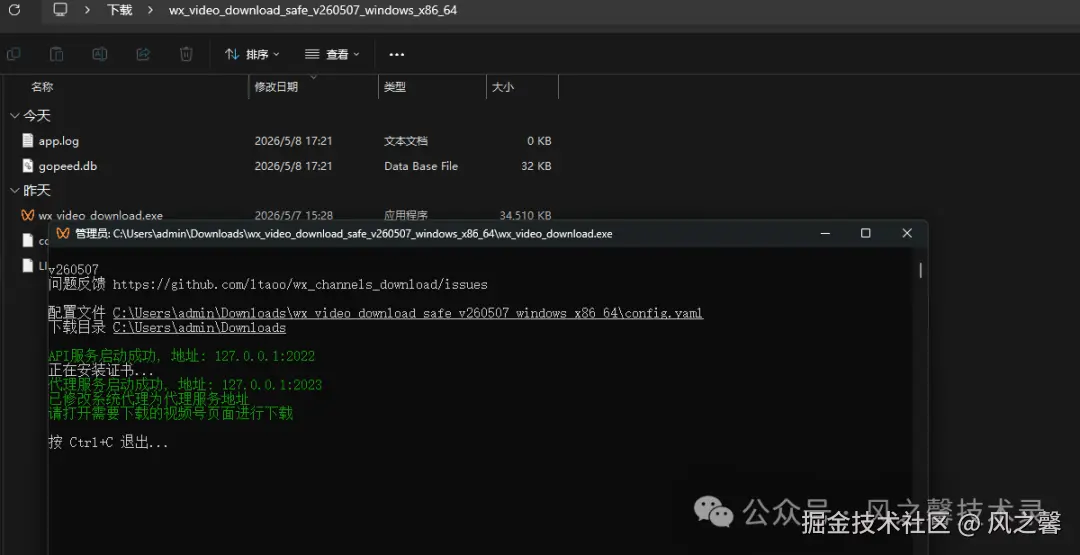1080x555 pixels.
Task: Click the This PC monitor icon in breadcrumb
Action: tap(61, 10)
